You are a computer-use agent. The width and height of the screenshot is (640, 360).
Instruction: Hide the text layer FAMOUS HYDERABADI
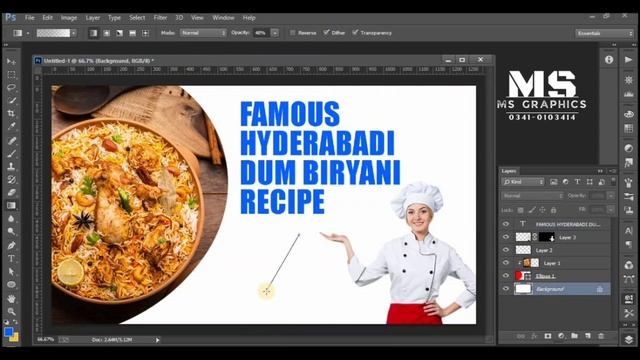(506, 224)
